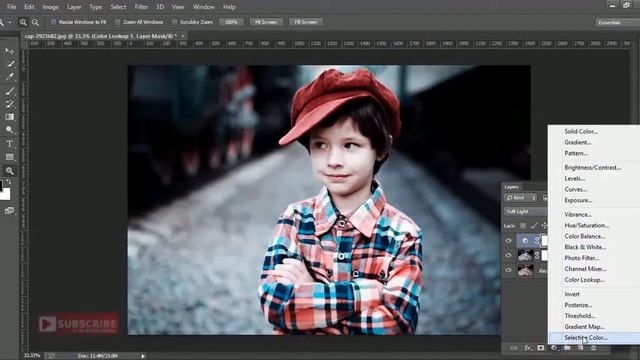
Task: Click the Zoom In magnifier in options bar
Action: tap(23, 22)
